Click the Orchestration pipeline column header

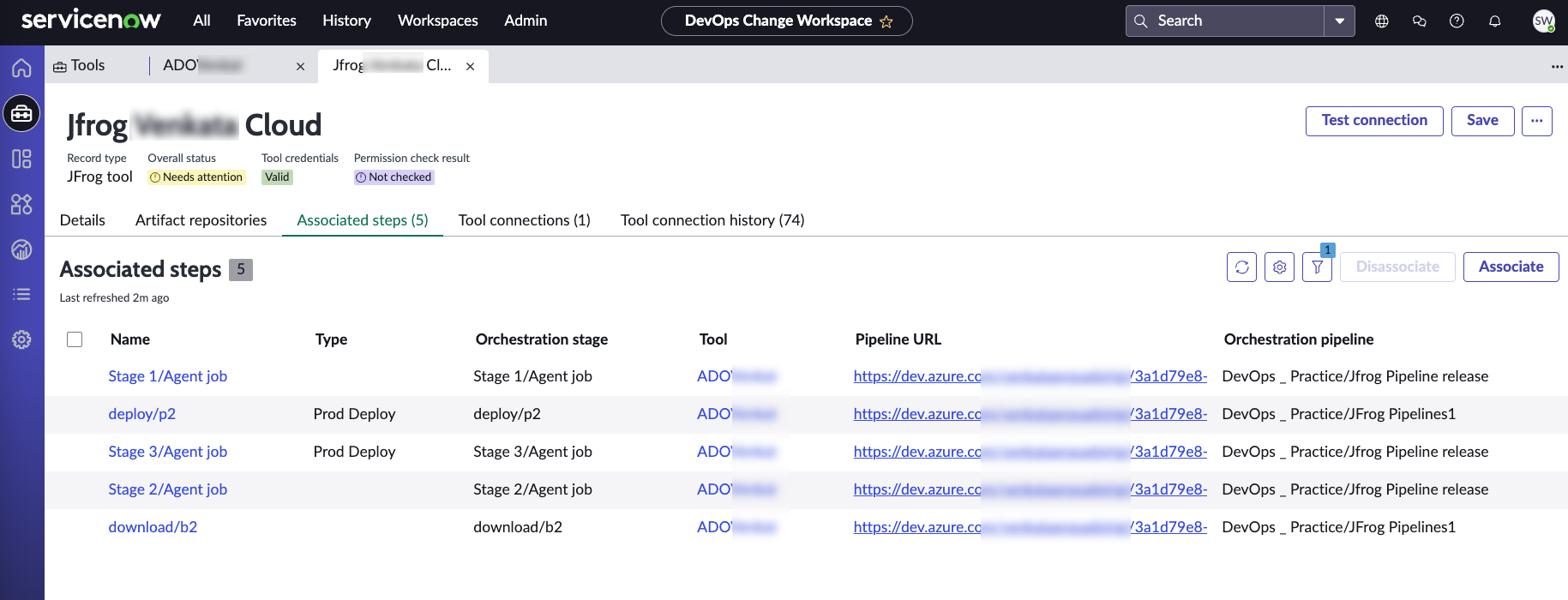pyautogui.click(x=1298, y=339)
